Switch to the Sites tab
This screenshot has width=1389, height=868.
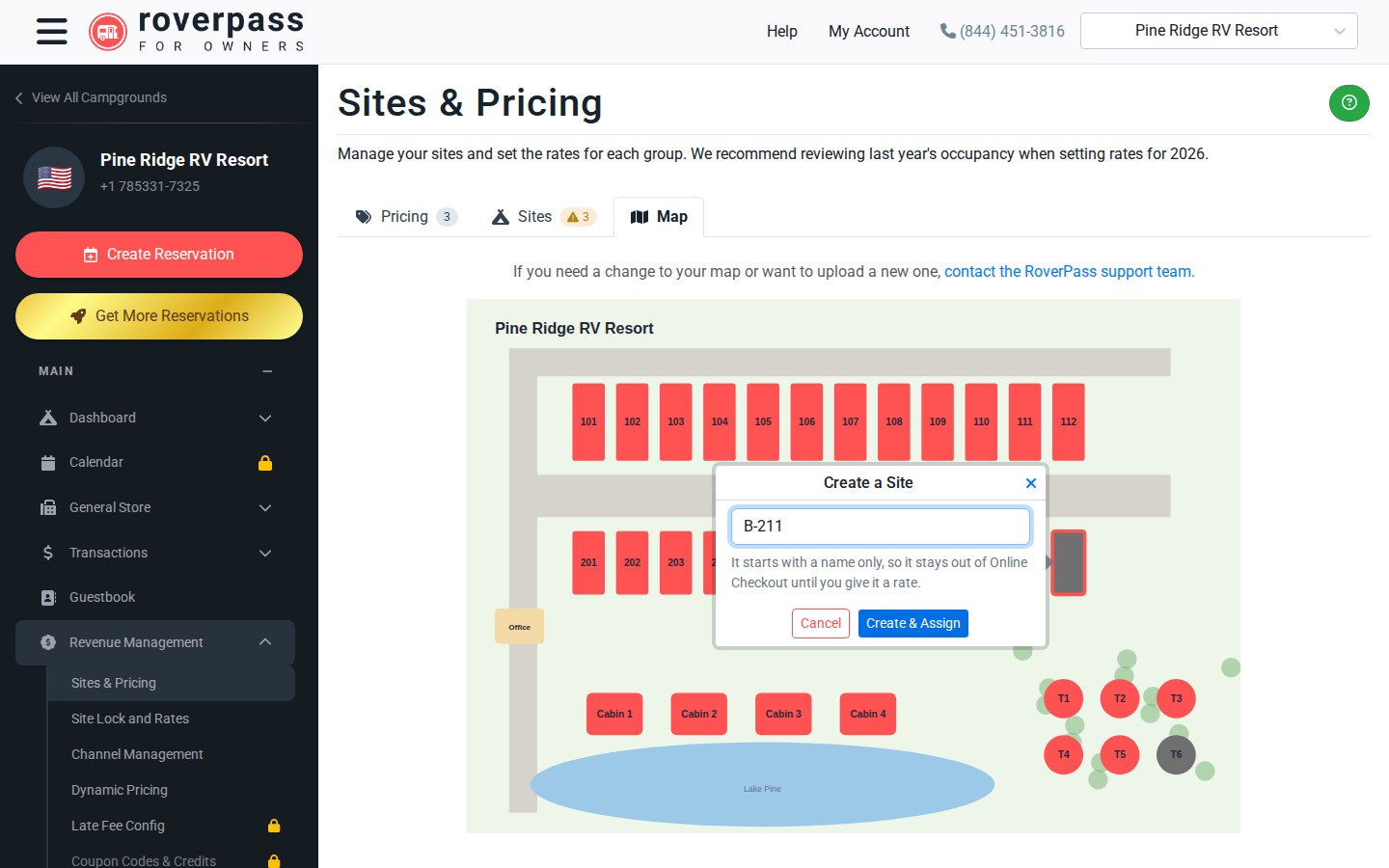[x=544, y=217]
